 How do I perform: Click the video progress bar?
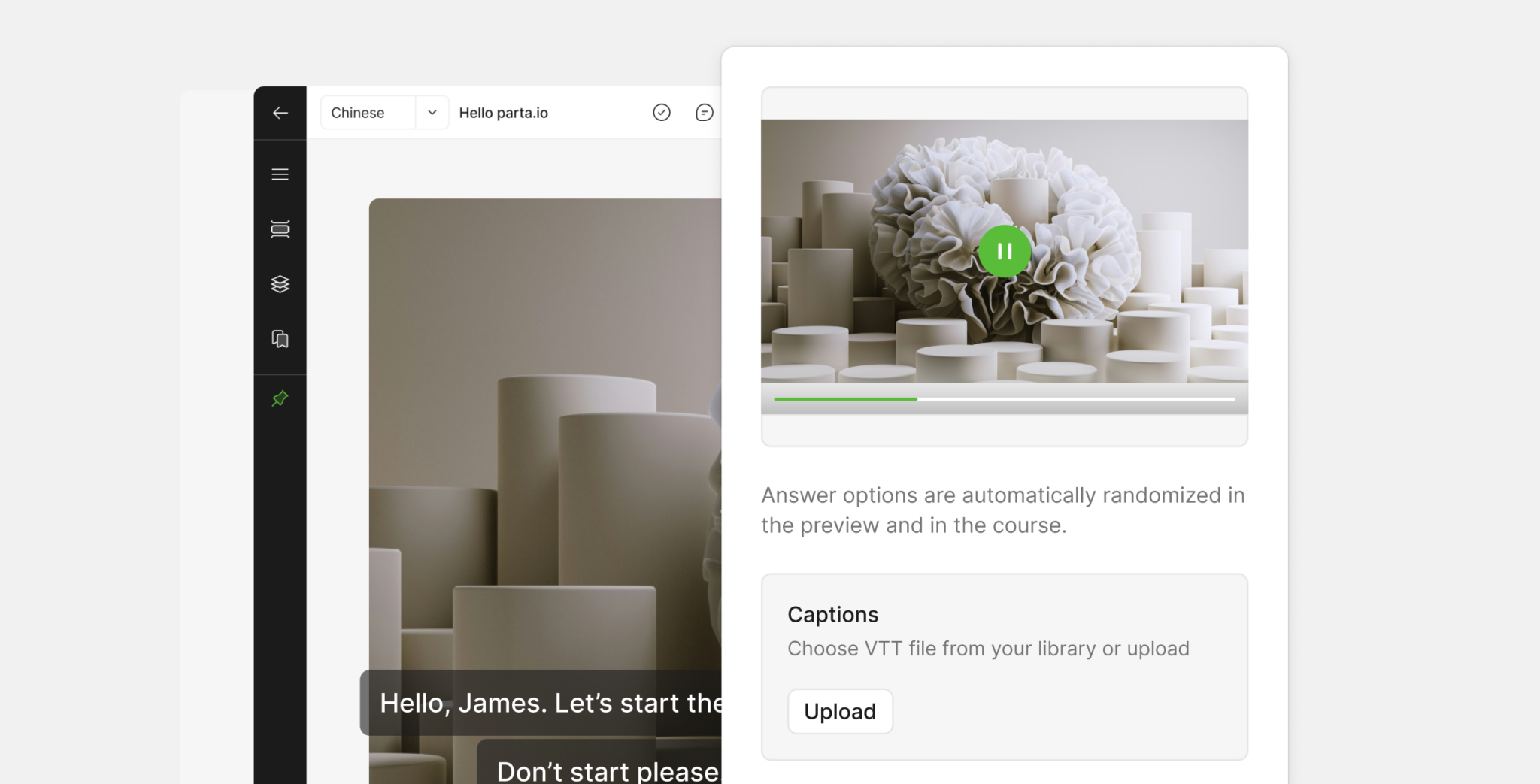(x=1005, y=399)
